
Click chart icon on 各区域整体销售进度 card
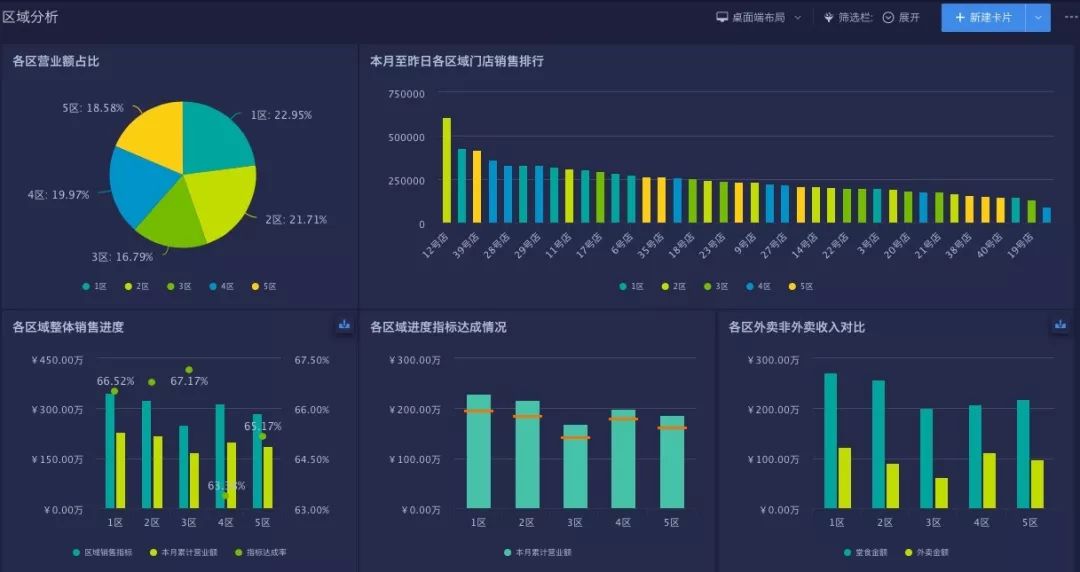coord(344,325)
